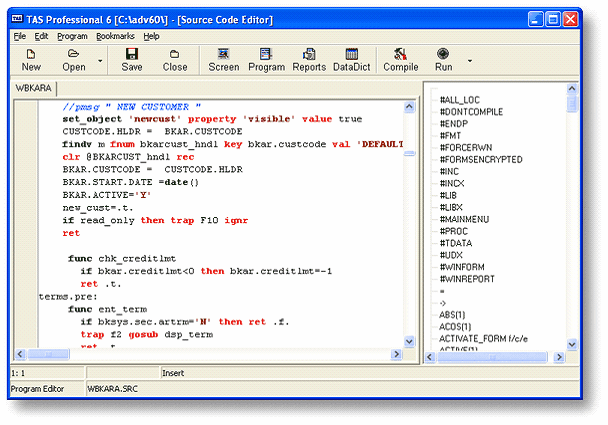Click the Close toolbar icon
The image size is (608, 425).
coord(175,54)
